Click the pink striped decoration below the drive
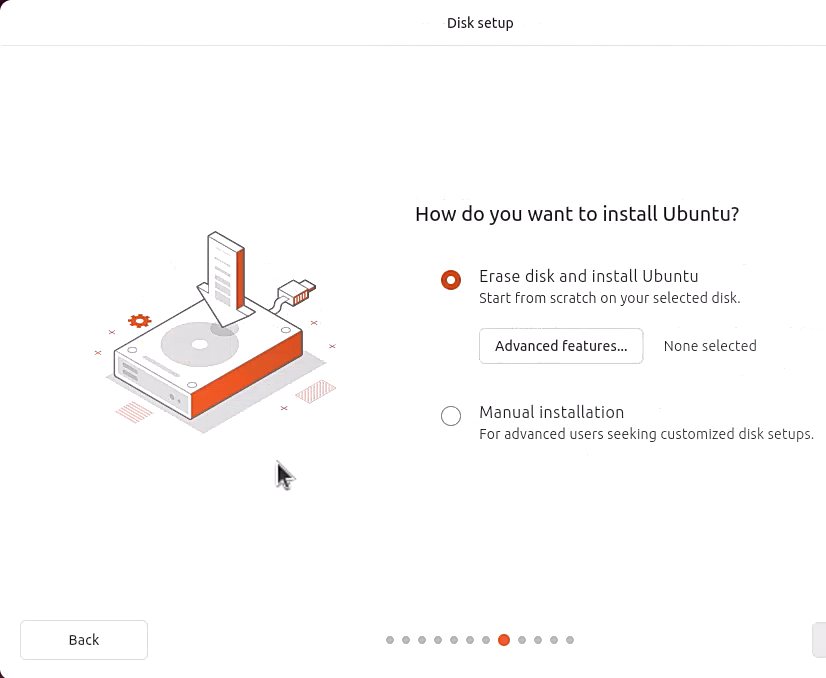826x678 pixels. (x=135, y=411)
